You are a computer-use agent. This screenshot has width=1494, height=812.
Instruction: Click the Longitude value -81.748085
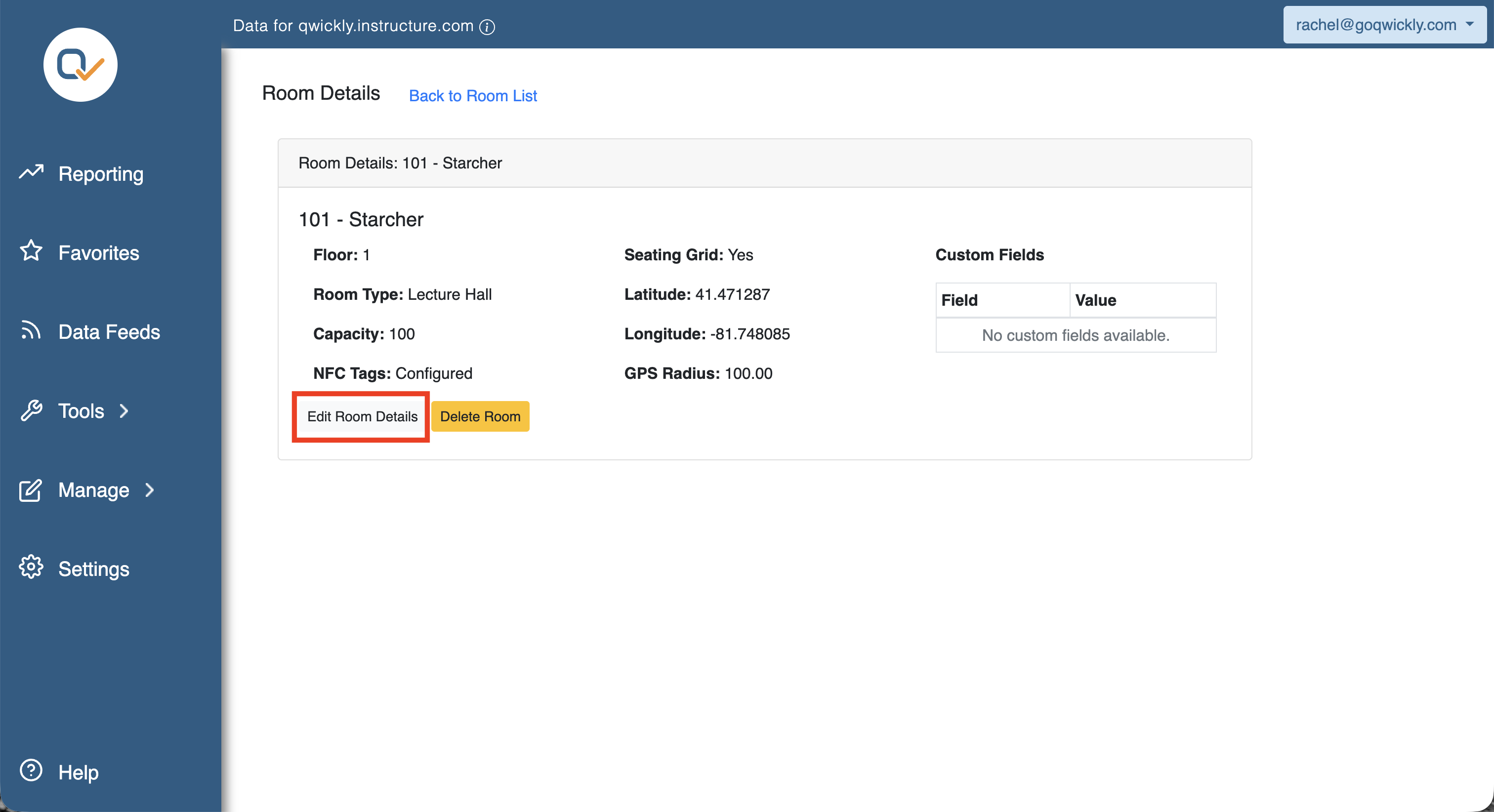(x=750, y=334)
